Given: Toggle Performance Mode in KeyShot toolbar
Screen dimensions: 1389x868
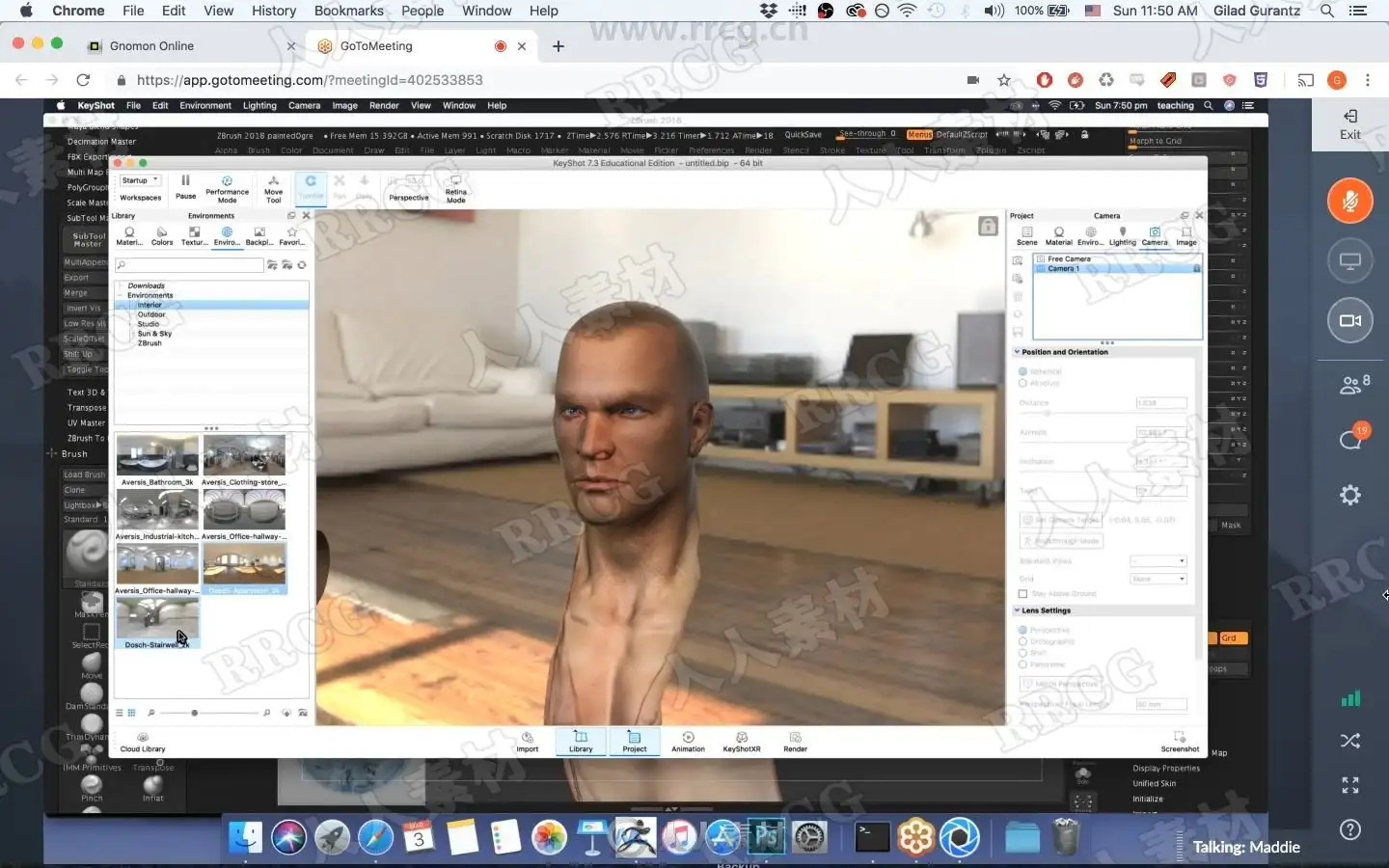Looking at the screenshot, I should (x=227, y=189).
